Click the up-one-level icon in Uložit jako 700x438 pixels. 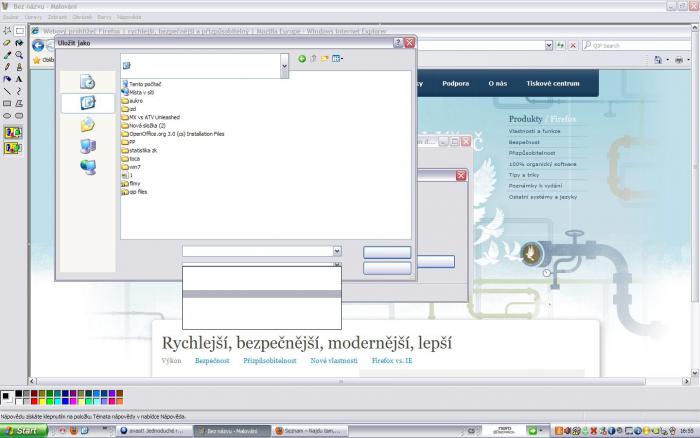[x=313, y=58]
